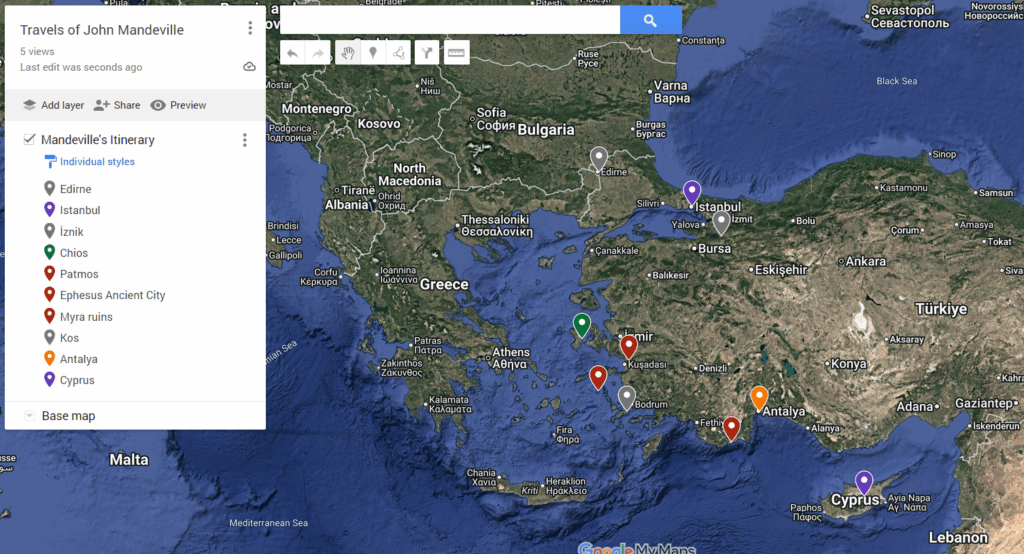Click the Share button
Viewport: 1024px width, 554px height.
(117, 105)
